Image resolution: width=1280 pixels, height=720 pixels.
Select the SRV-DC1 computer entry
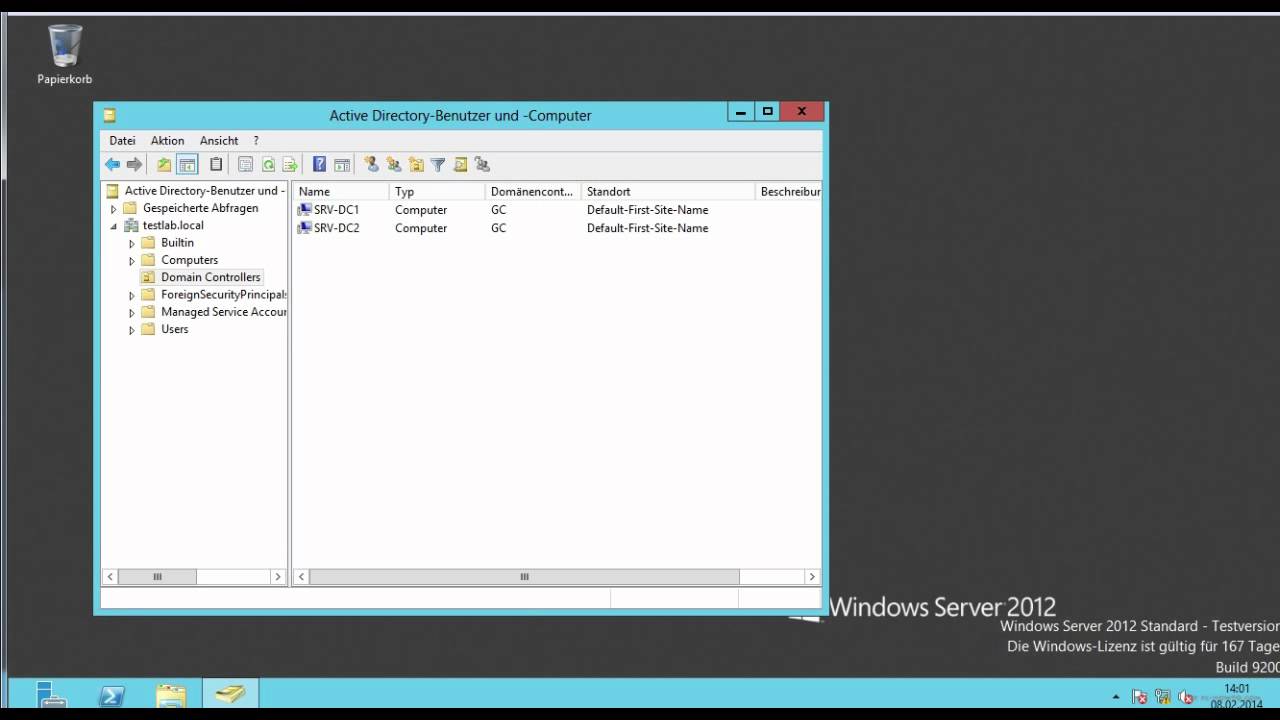329,210
